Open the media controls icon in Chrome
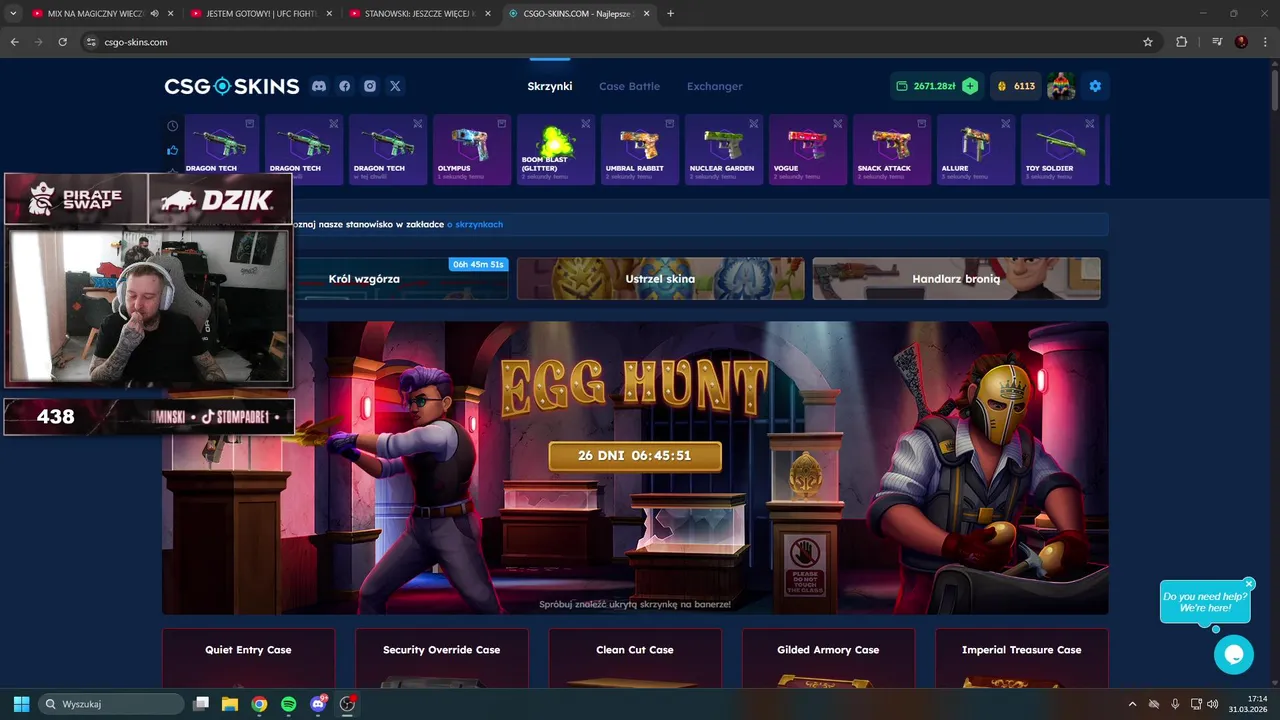The image size is (1280, 720). coord(1217,42)
